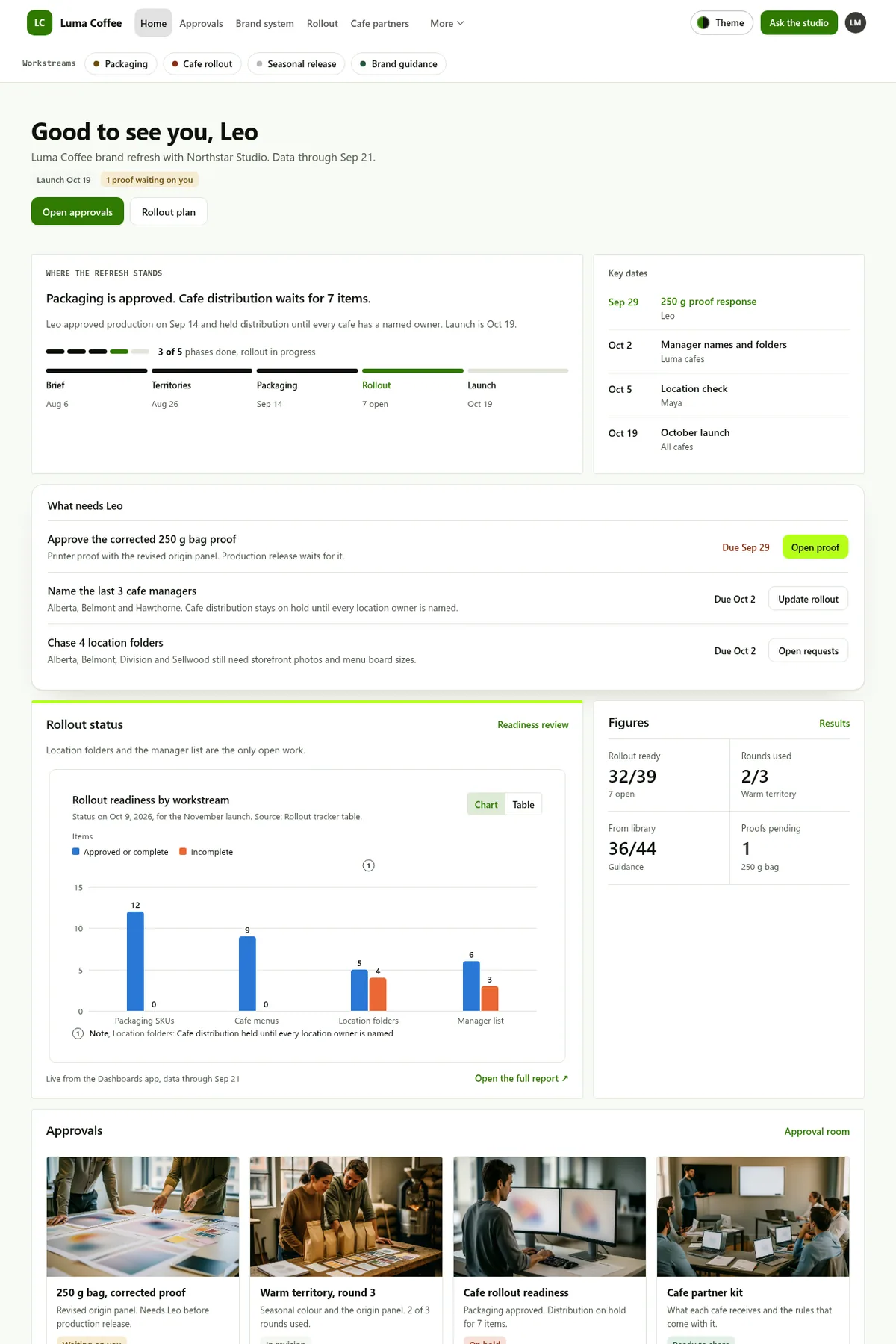The height and width of the screenshot is (1344, 896).
Task: Click the Packaging SKUs blue bar
Action: pyautogui.click(x=135, y=962)
